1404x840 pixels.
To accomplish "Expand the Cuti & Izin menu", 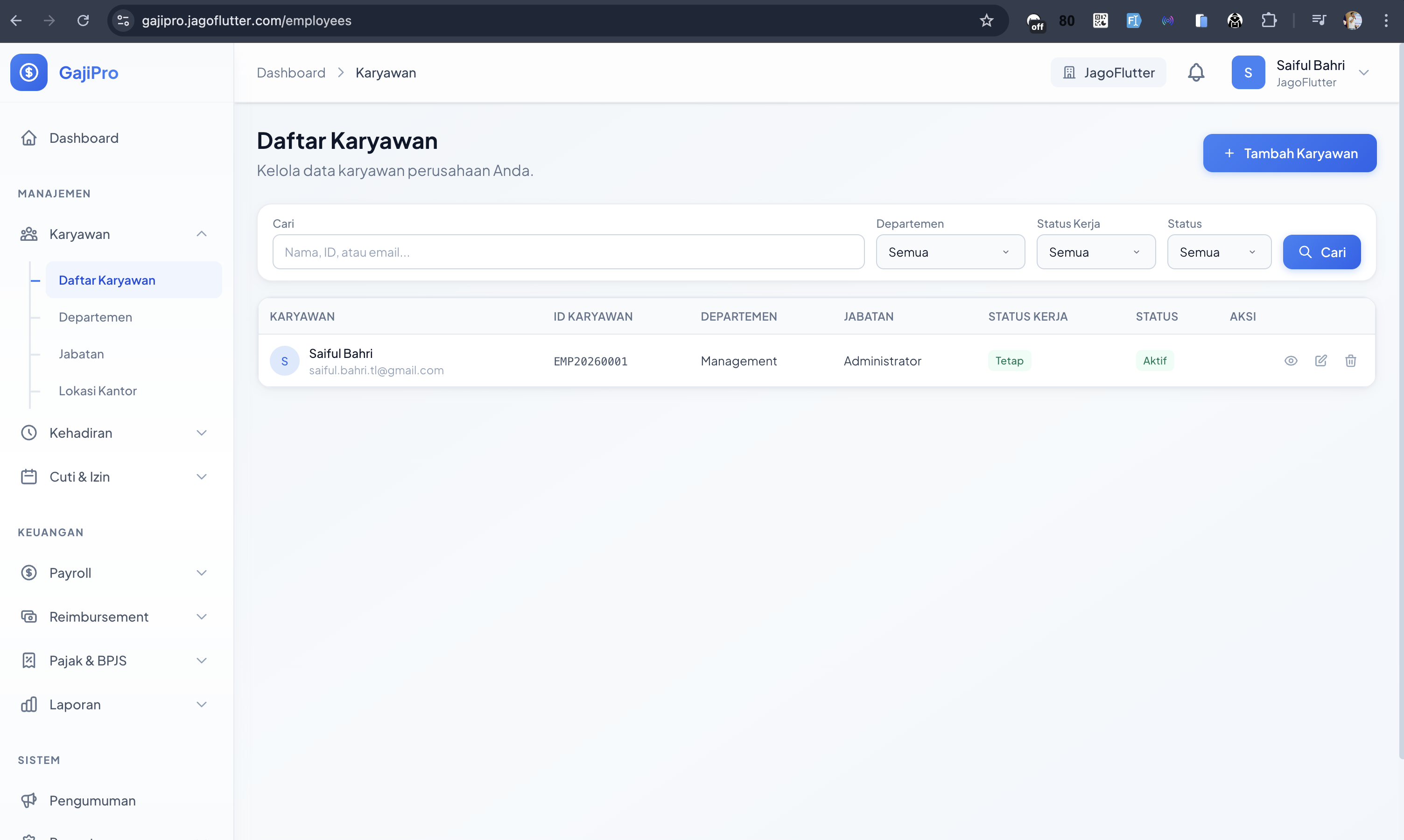I will point(202,476).
